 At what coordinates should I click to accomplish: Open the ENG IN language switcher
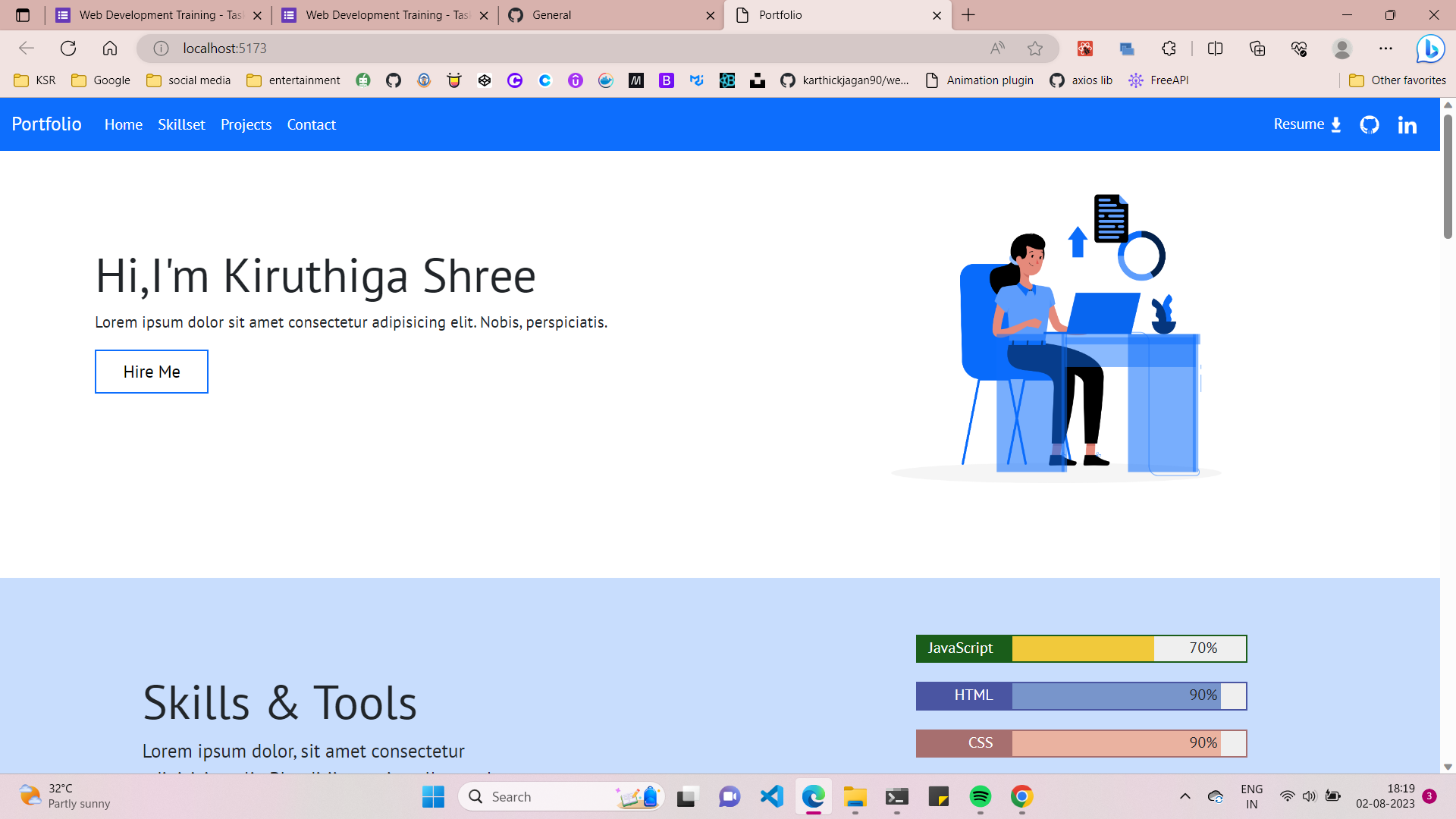click(x=1251, y=796)
